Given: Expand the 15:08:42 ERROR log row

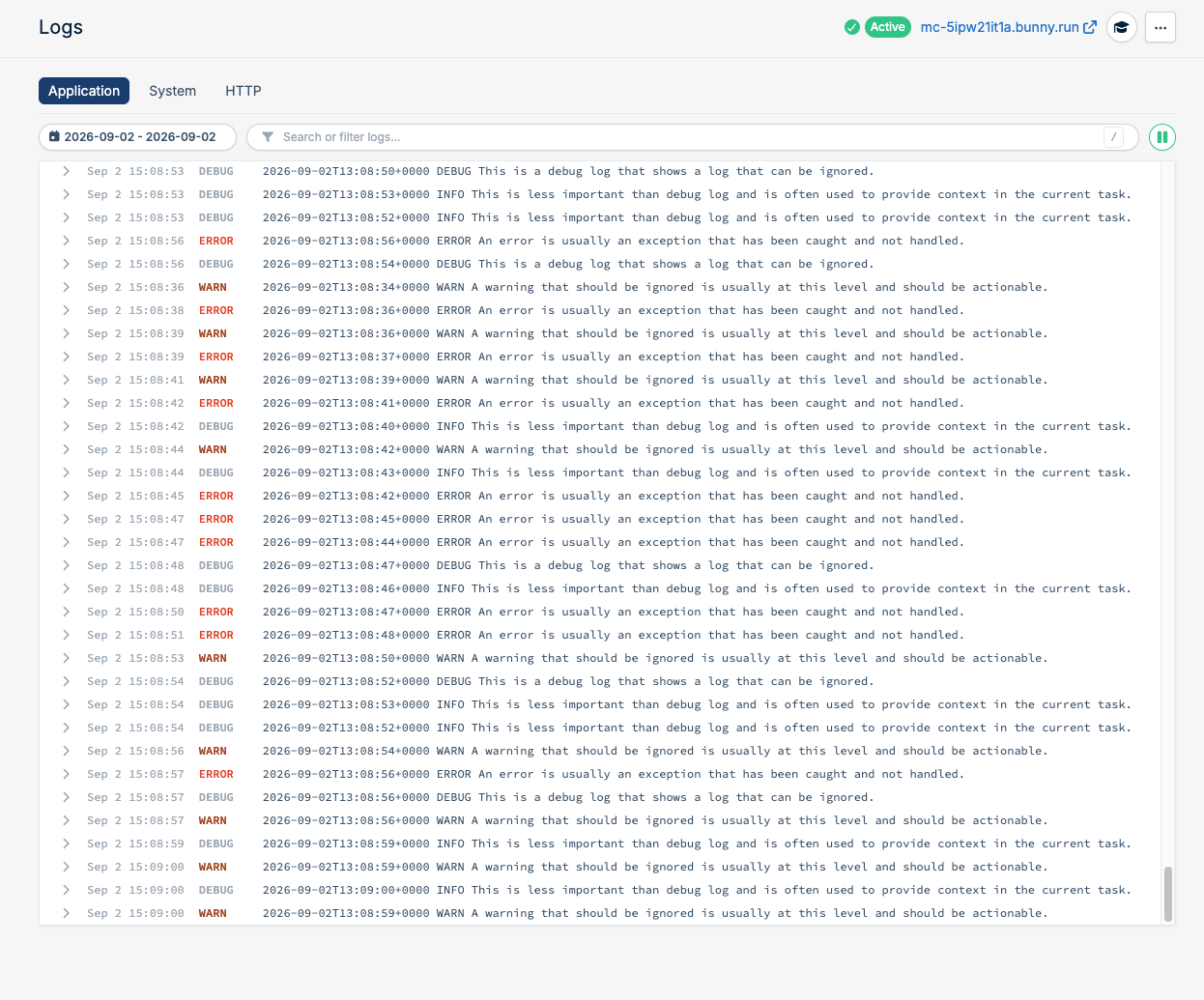Looking at the screenshot, I should click(x=66, y=403).
